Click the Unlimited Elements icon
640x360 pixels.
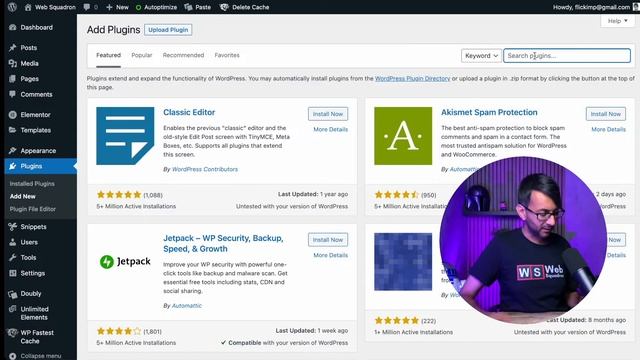point(13,309)
